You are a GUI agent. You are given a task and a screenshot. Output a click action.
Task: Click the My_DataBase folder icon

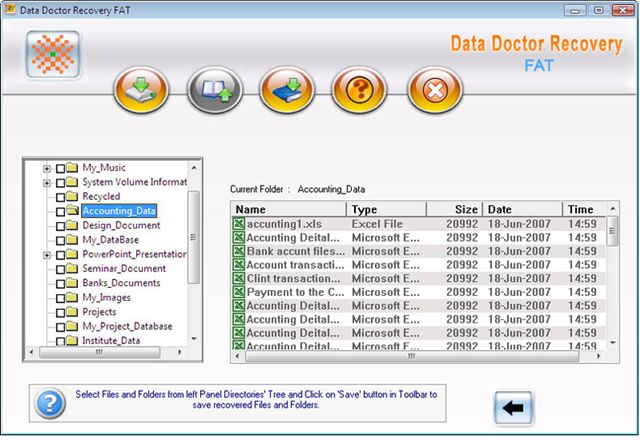coord(72,240)
